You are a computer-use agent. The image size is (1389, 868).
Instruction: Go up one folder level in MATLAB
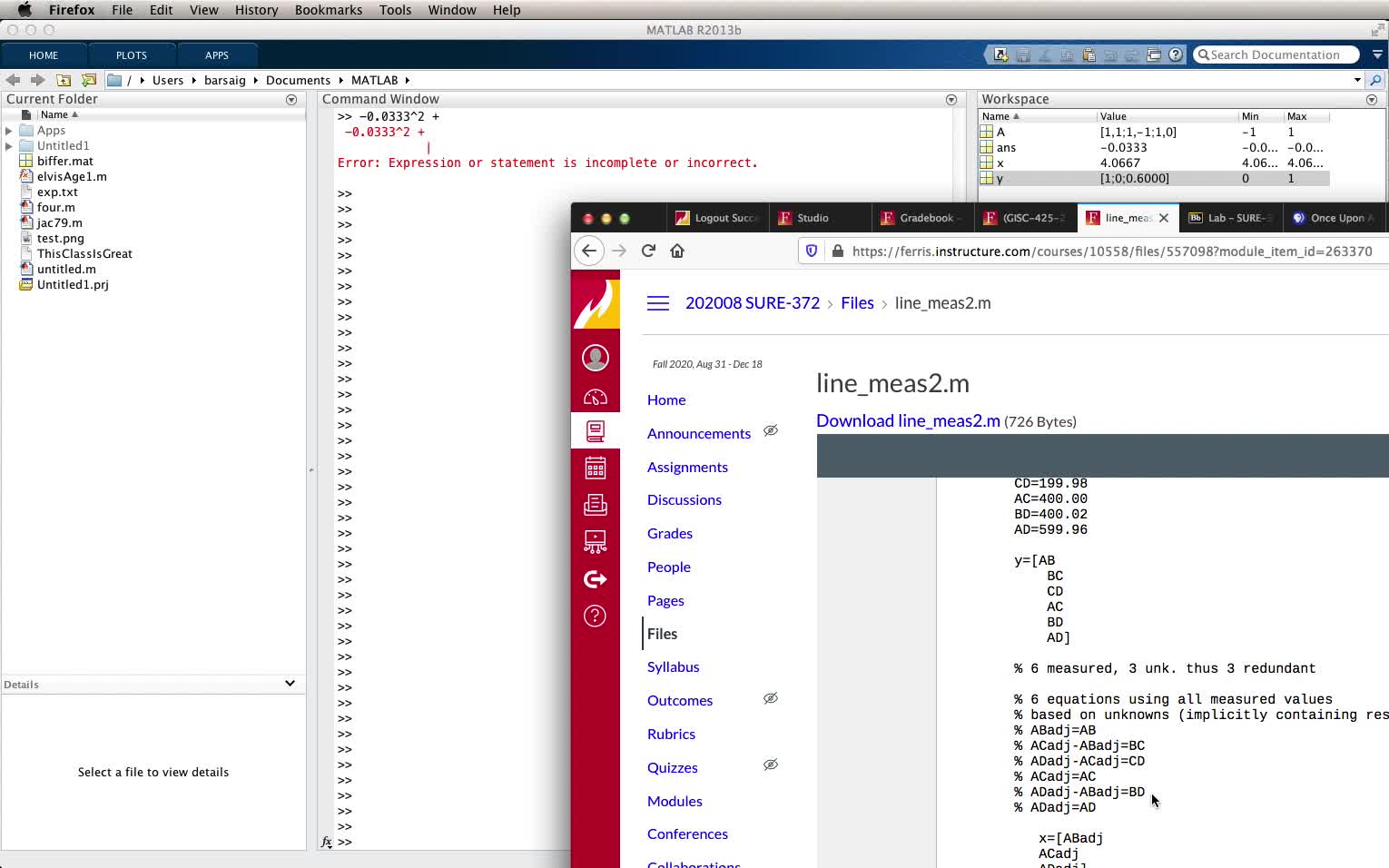pyautogui.click(x=64, y=80)
